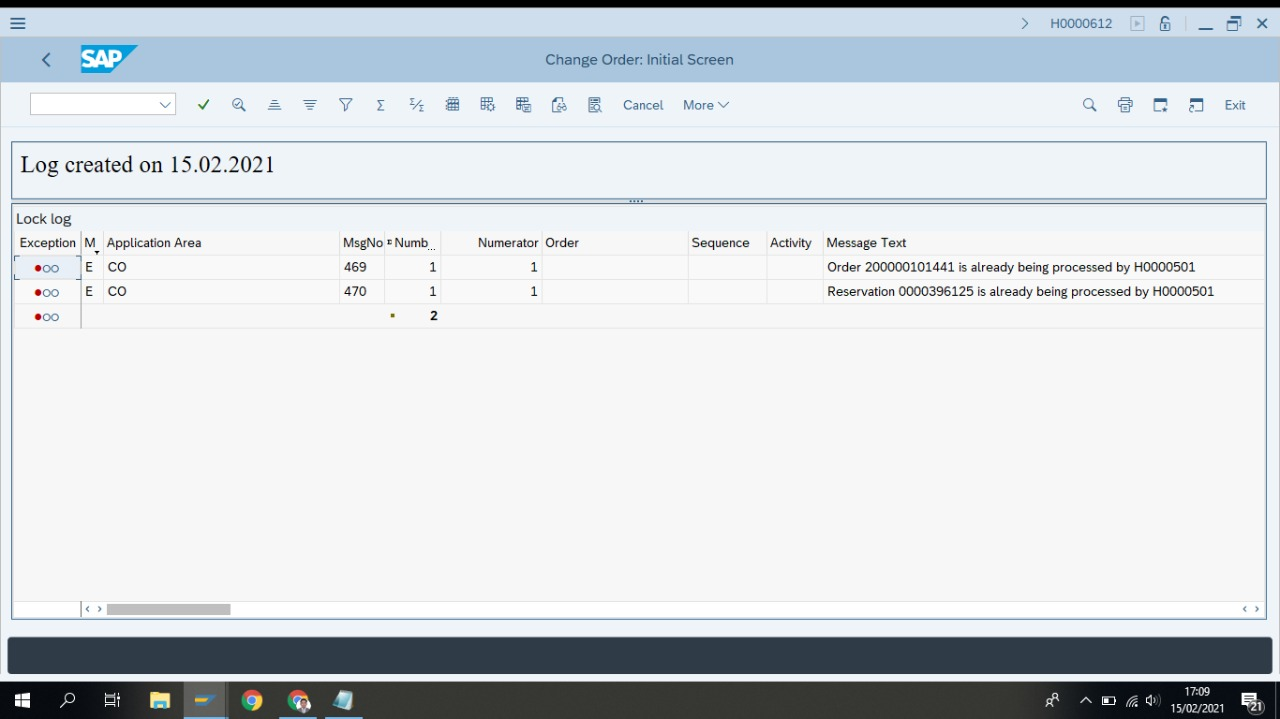
Task: Open the Print icon in toolbar
Action: 1125,105
